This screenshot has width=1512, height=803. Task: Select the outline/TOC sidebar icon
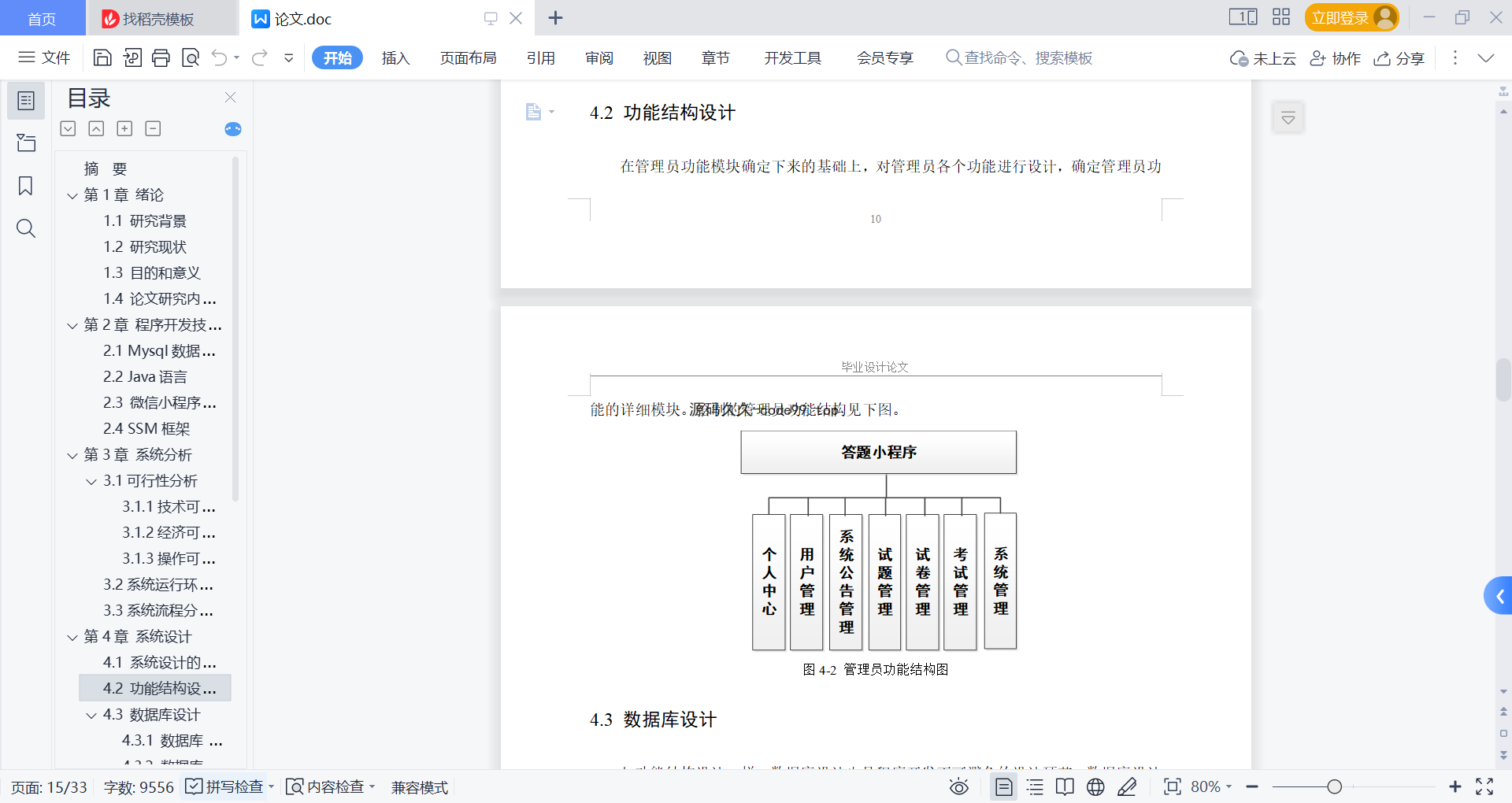26,101
